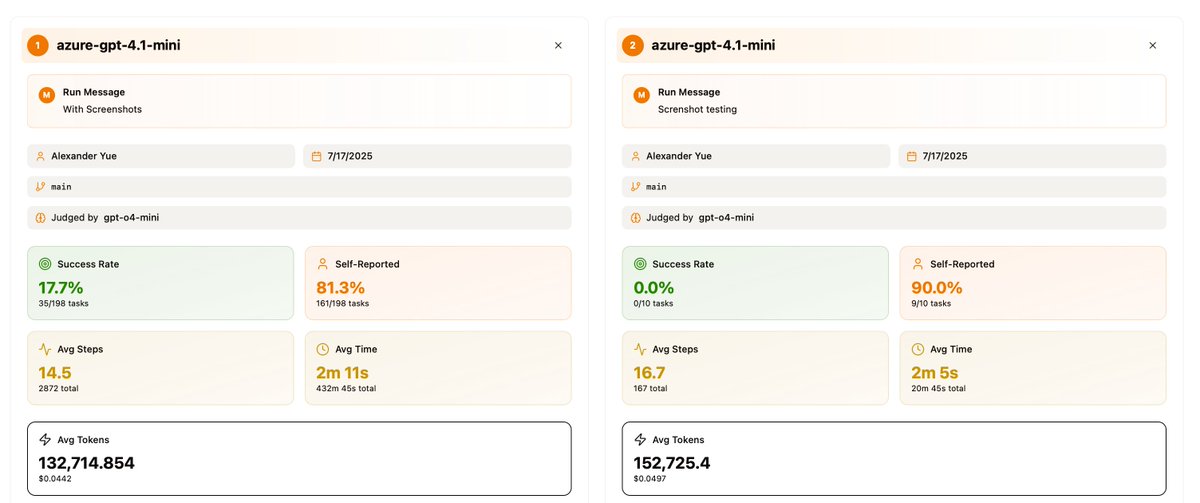The image size is (1200, 503).
Task: Click 'gpt-o4-mini' judge name in run 1
Action: [x=131, y=217]
